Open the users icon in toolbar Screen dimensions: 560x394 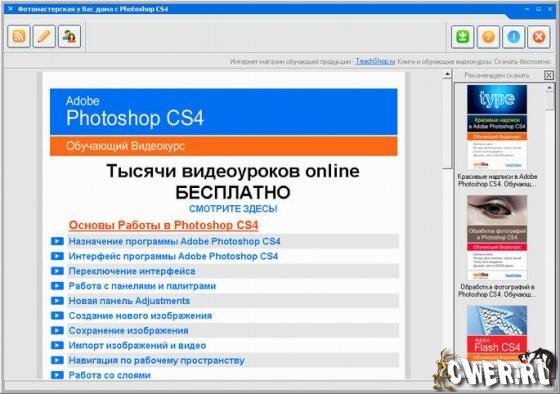(69, 36)
